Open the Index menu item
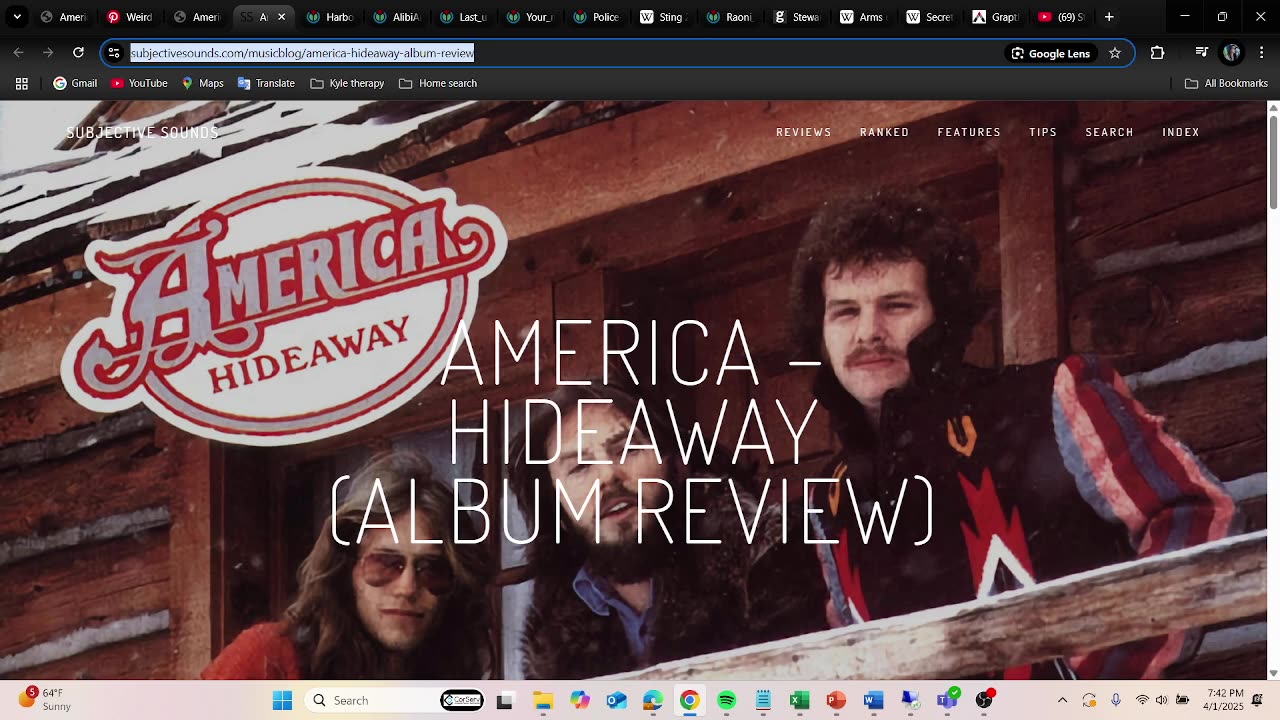The height and width of the screenshot is (720, 1280). click(1181, 132)
